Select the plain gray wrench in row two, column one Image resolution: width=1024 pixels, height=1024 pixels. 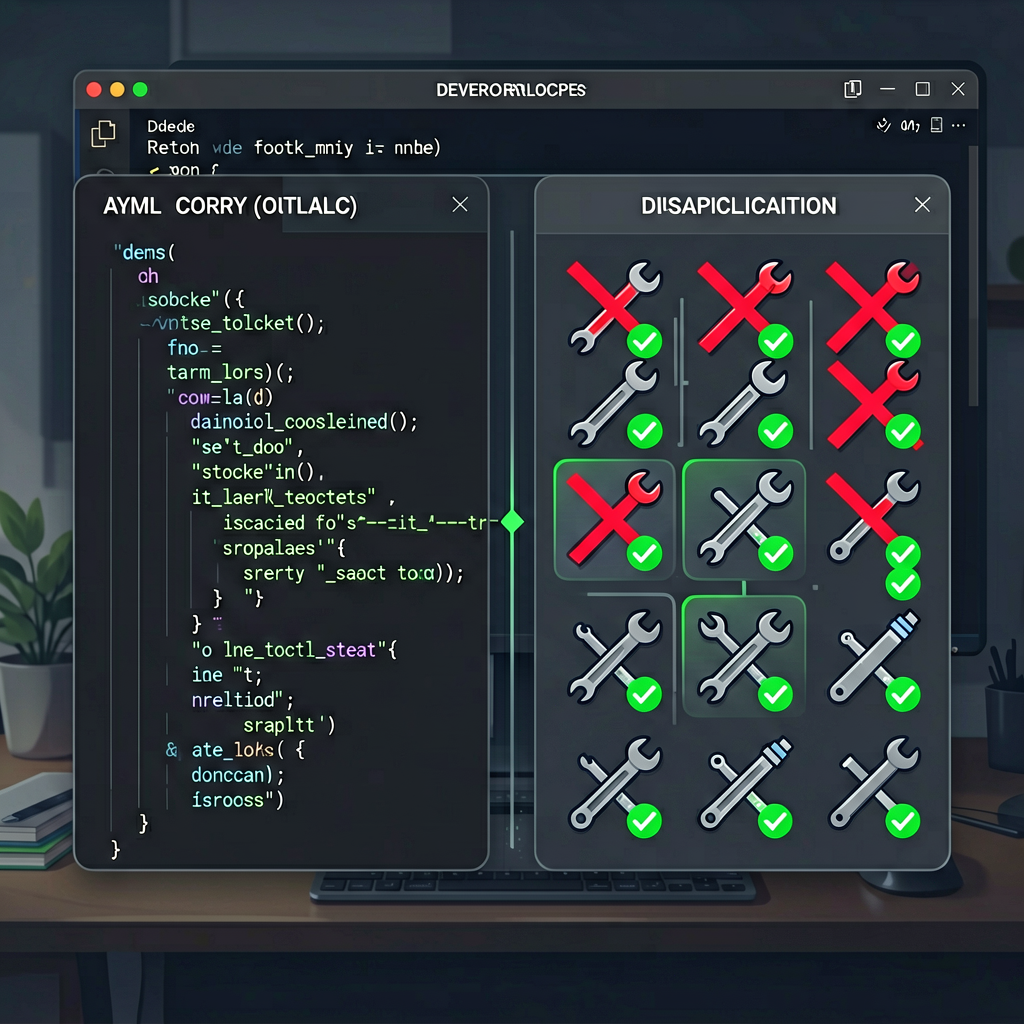pyautogui.click(x=615, y=404)
